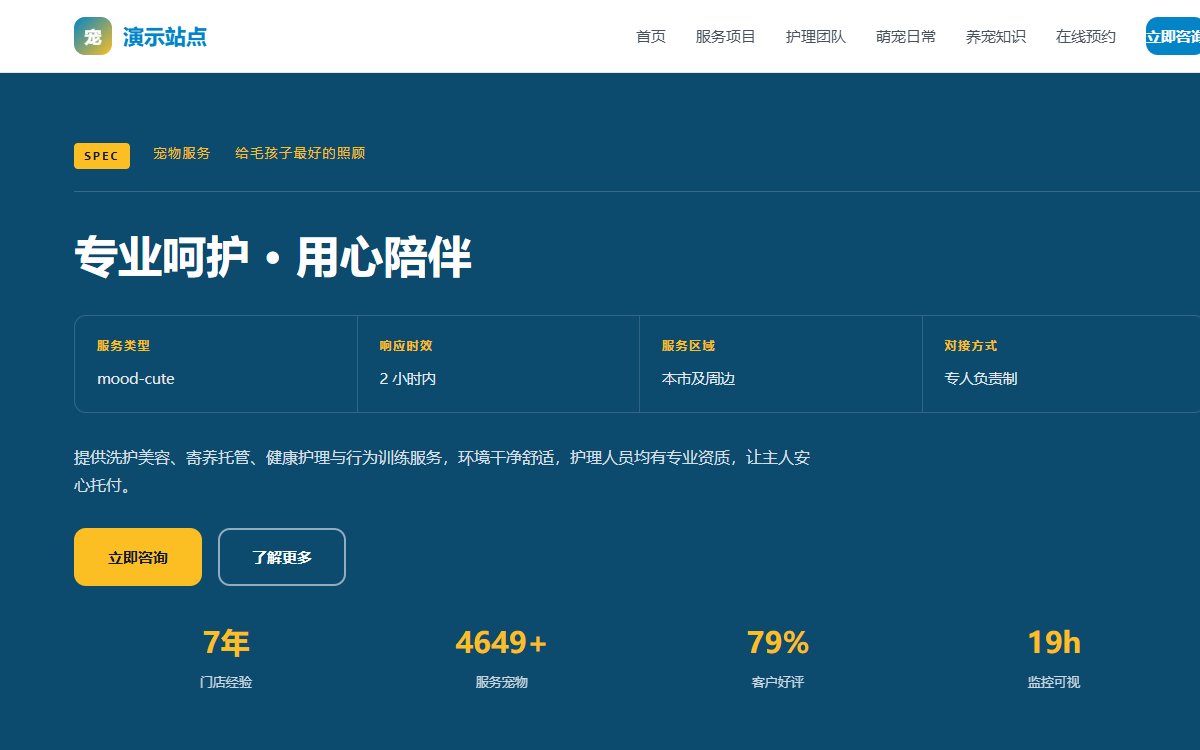The image size is (1200, 750).
Task: Open the 护理团队 nav item
Action: (816, 37)
